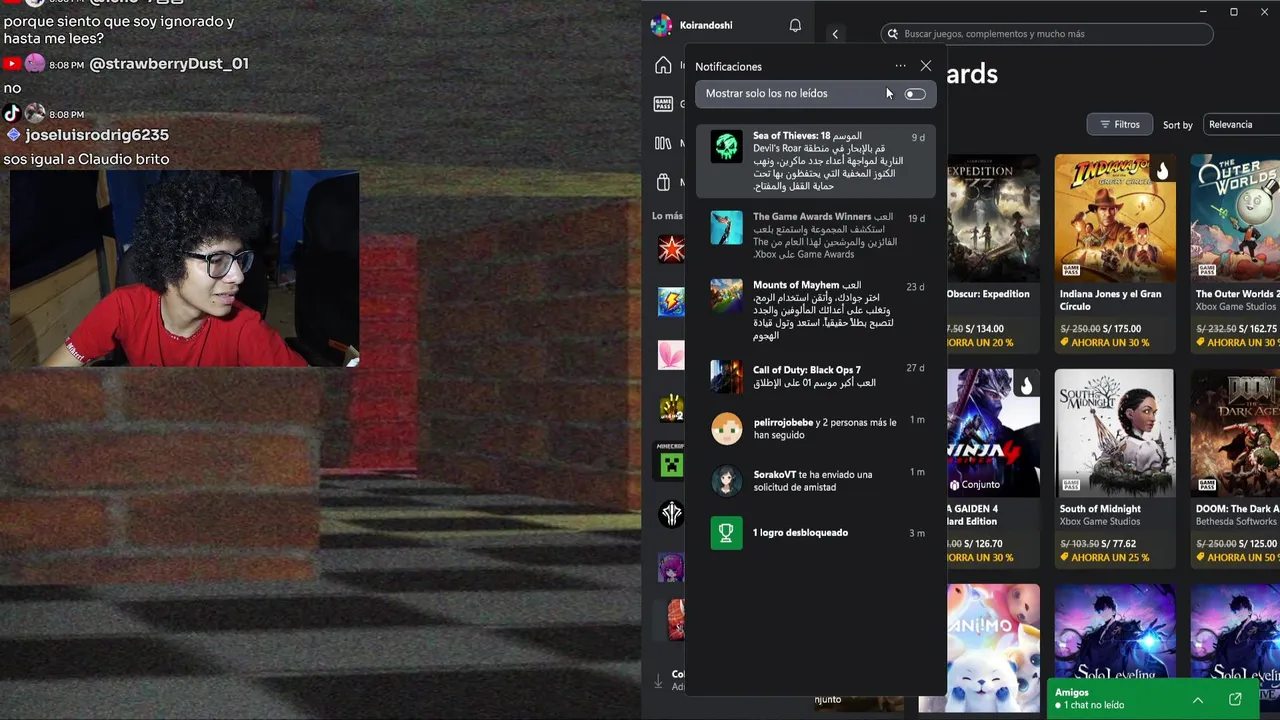This screenshot has height=720, width=1280.
Task: Open the South of Midnight game card
Action: pos(1114,467)
